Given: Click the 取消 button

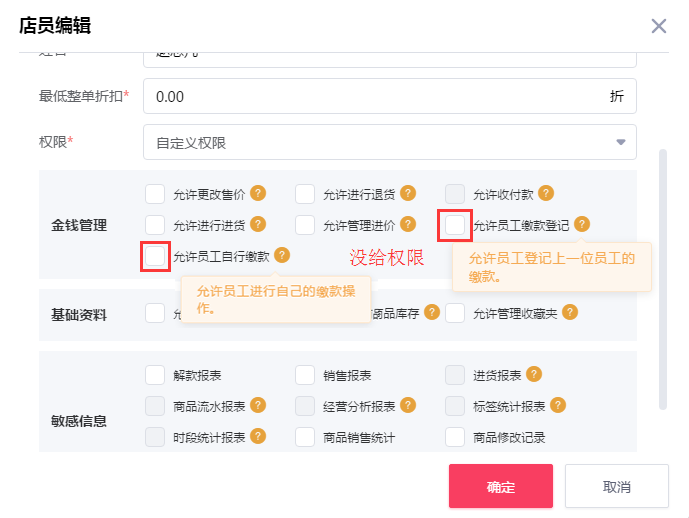Looking at the screenshot, I should (616, 486).
